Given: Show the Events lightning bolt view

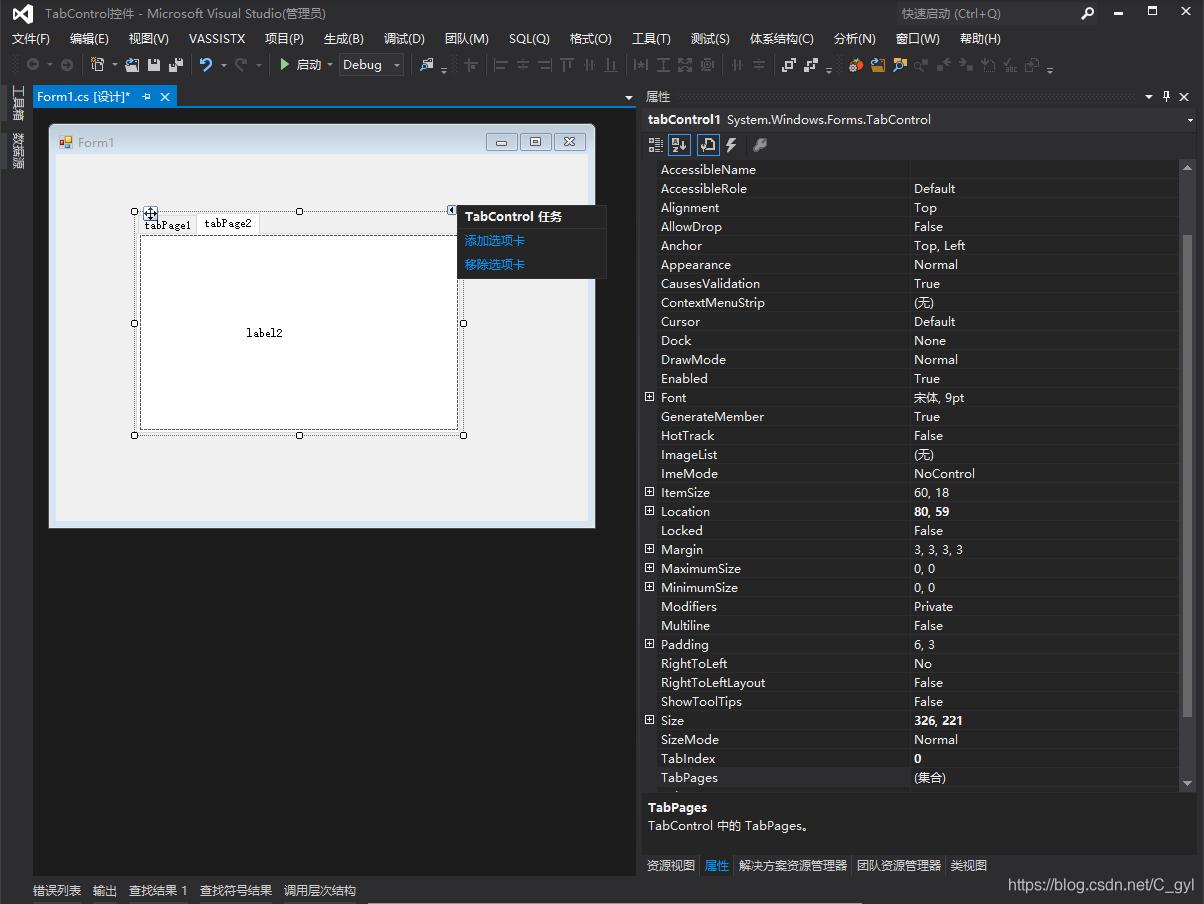Looking at the screenshot, I should point(731,145).
